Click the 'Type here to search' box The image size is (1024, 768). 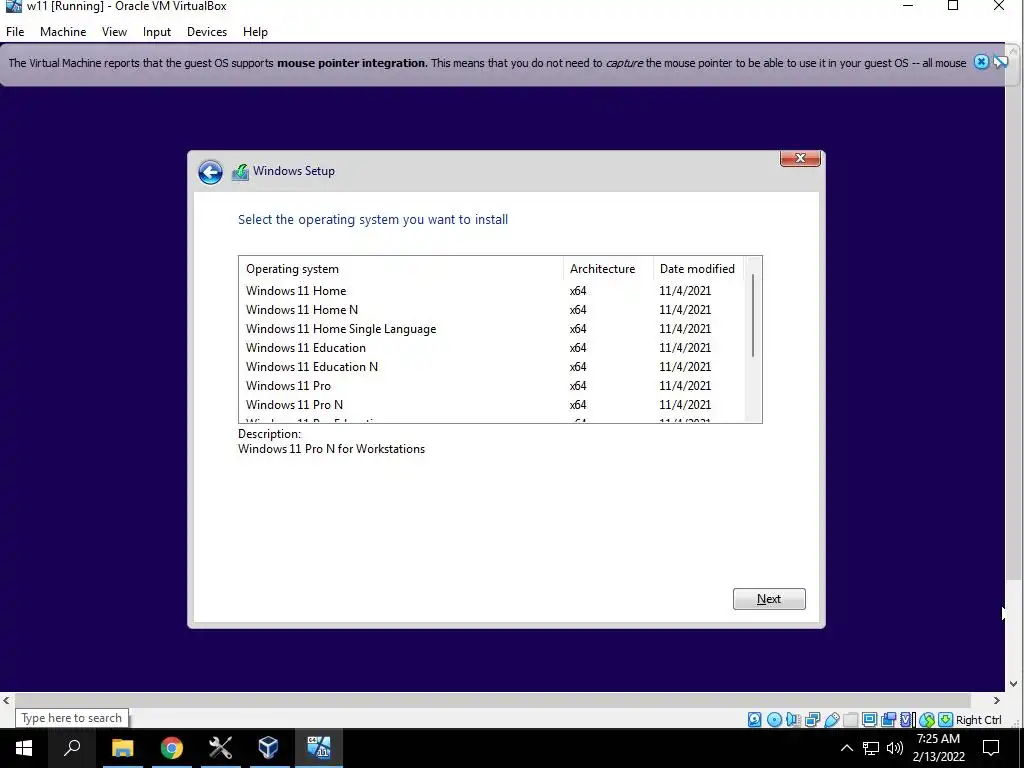pyautogui.click(x=72, y=718)
